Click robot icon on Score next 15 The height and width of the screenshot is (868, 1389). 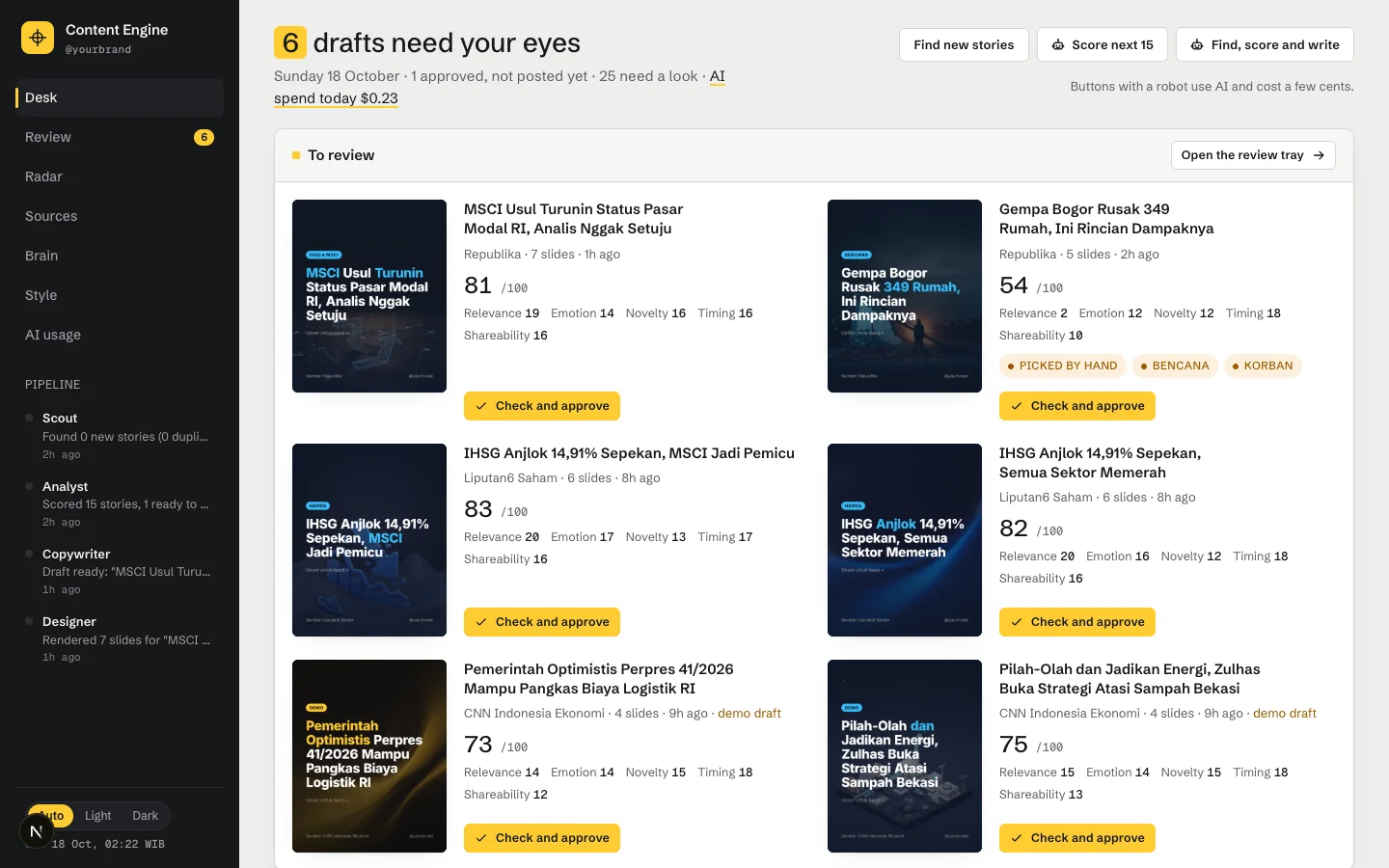coord(1058,45)
